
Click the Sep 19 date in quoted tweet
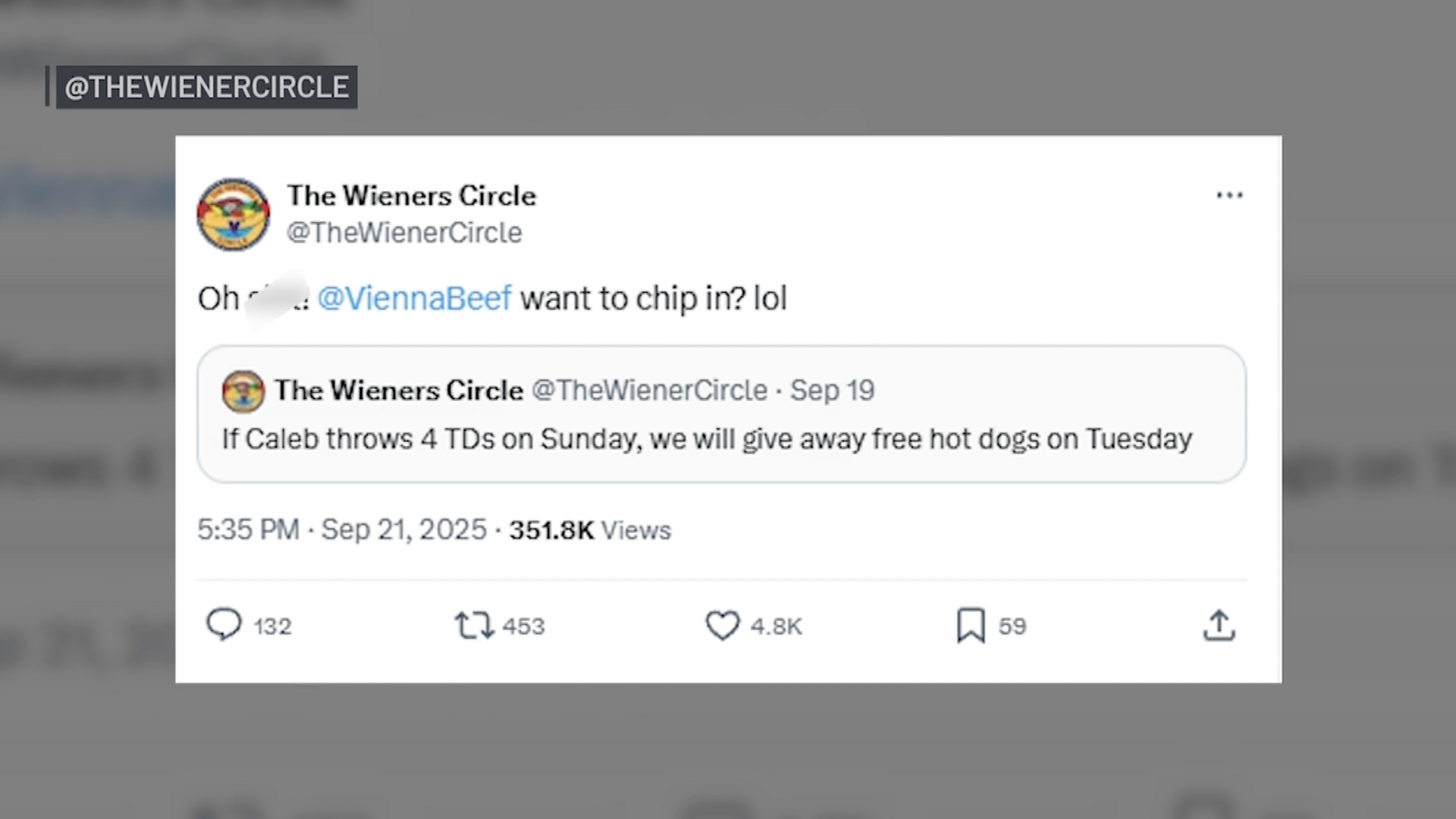(x=832, y=391)
